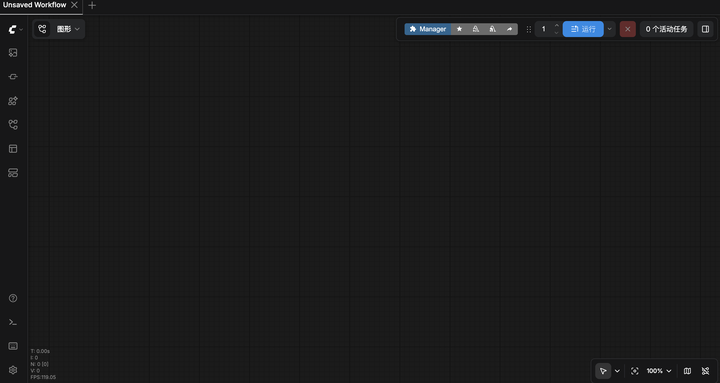Expand the 图形 graph mode dropdown
This screenshot has height=383, width=720.
pyautogui.click(x=68, y=29)
